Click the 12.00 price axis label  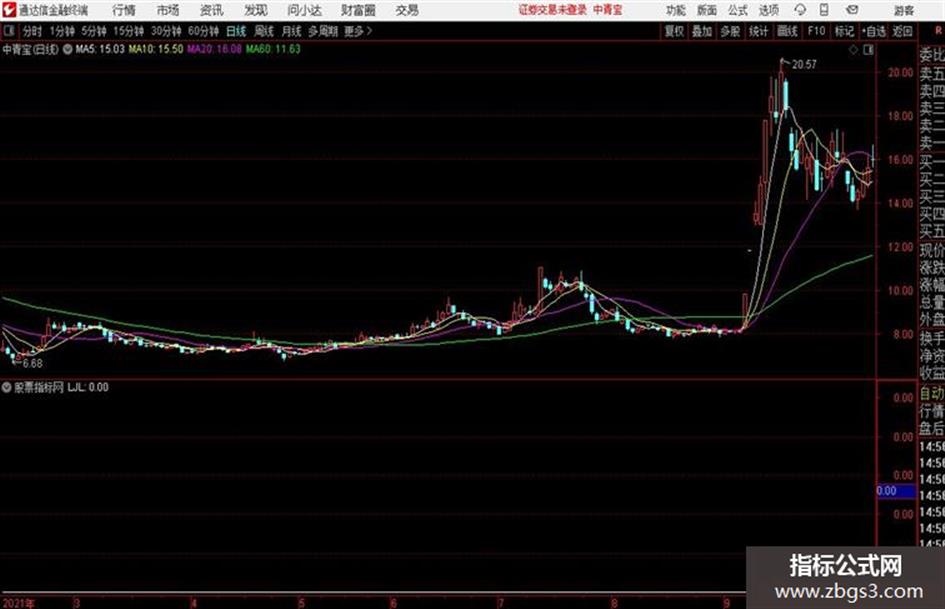pos(900,247)
